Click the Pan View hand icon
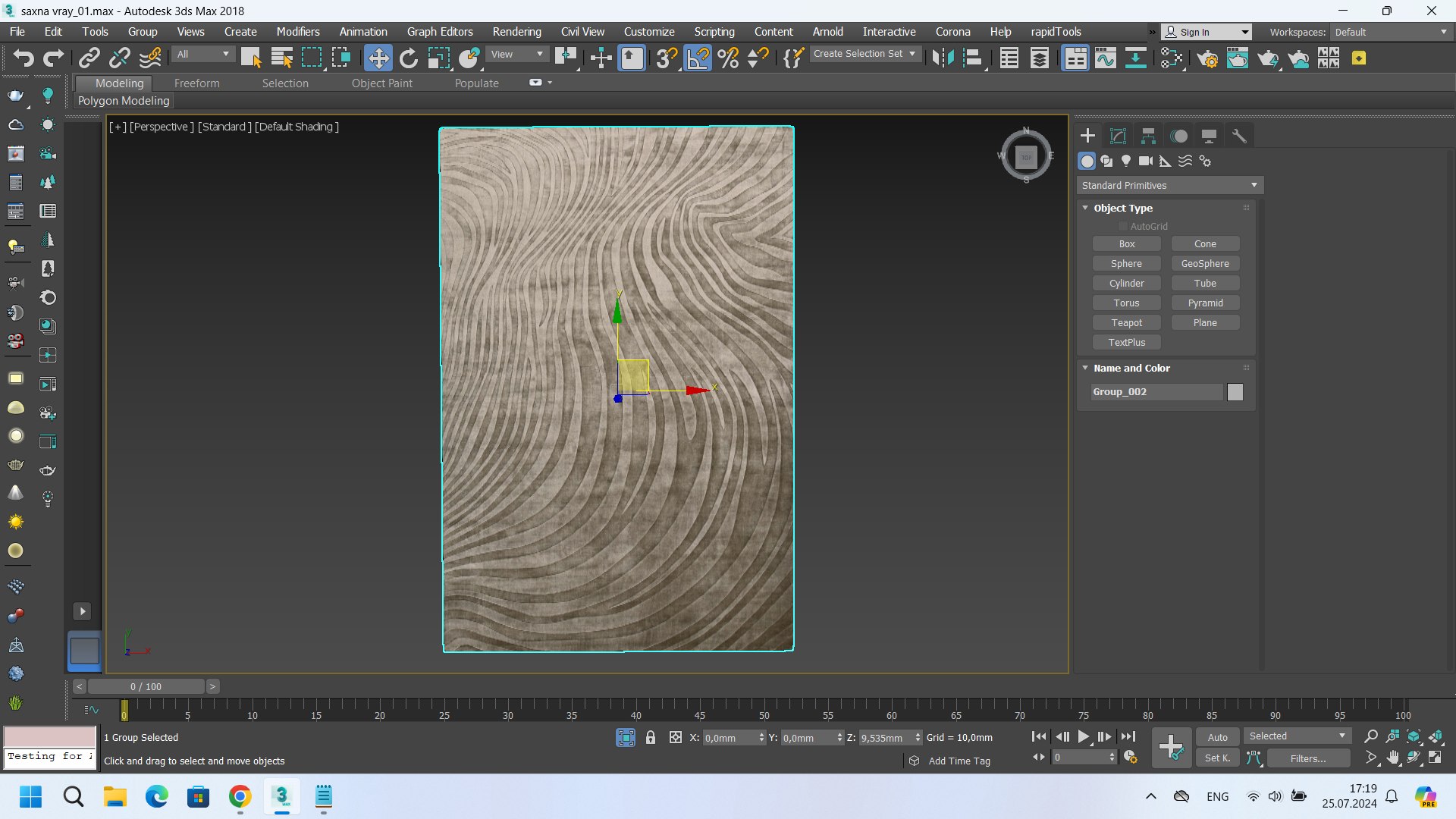The width and height of the screenshot is (1456, 819). coord(1393,758)
